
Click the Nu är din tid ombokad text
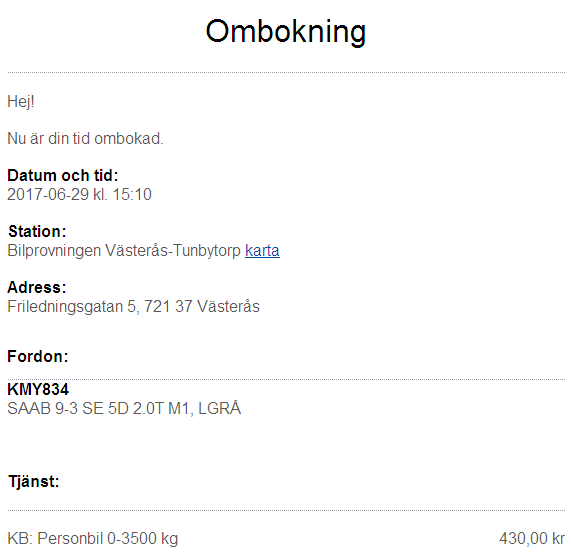tap(86, 139)
